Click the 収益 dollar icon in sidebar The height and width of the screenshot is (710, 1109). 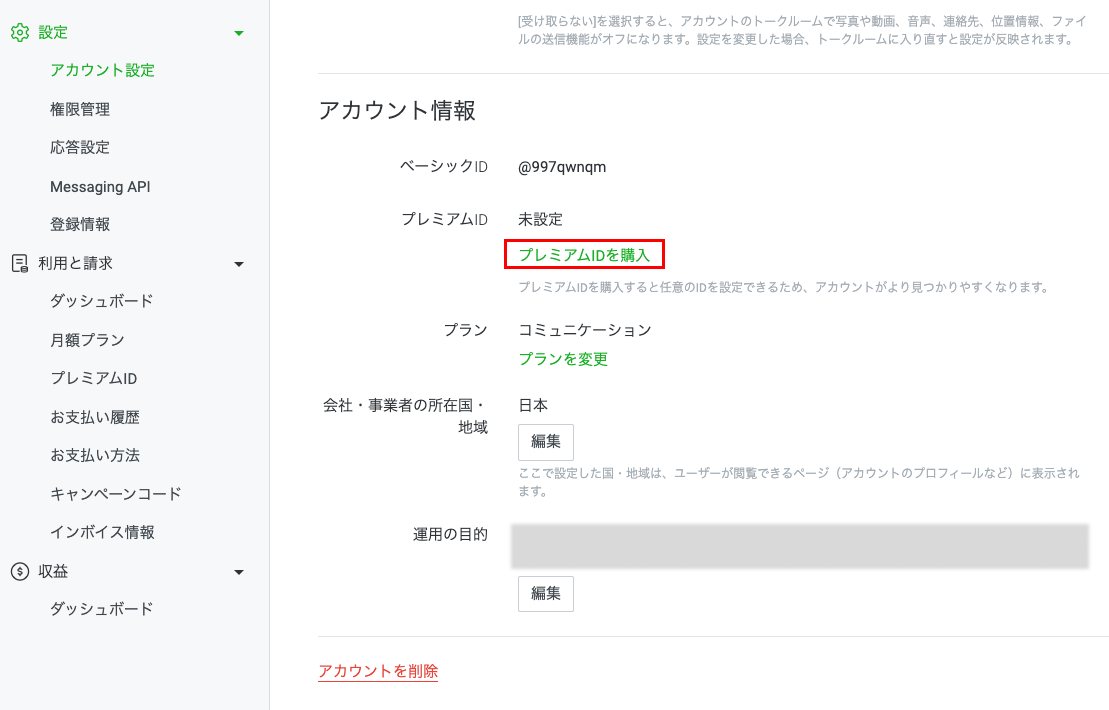point(19,571)
